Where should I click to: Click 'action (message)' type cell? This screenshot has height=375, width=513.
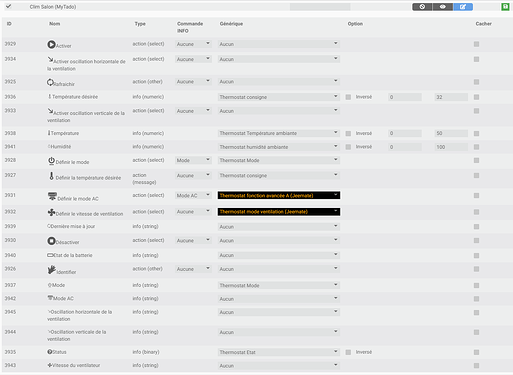pyautogui.click(x=144, y=179)
